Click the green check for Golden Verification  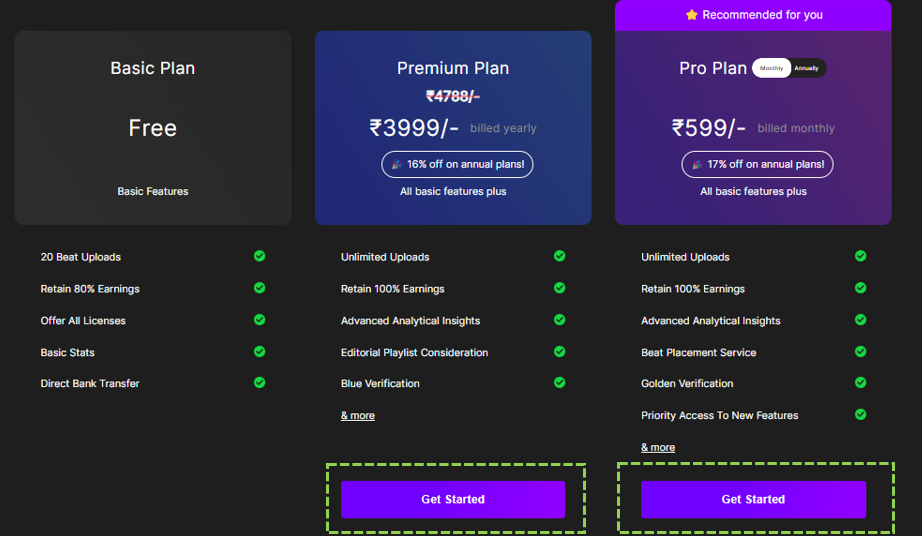pyautogui.click(x=860, y=383)
